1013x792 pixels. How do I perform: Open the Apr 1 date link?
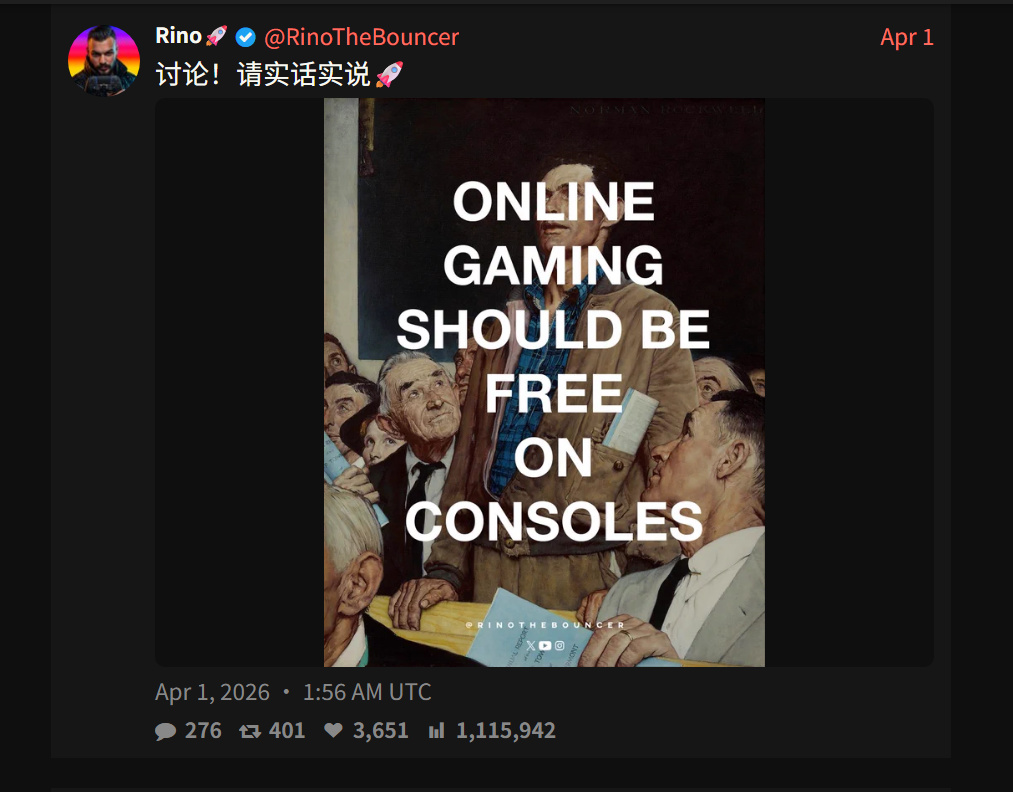(906, 37)
